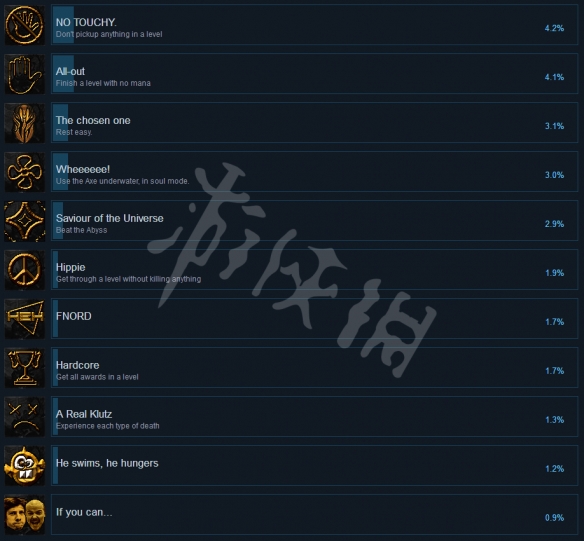Click the NO TOUCHY crossed-hand achievement icon
The height and width of the screenshot is (541, 584).
pos(25,25)
